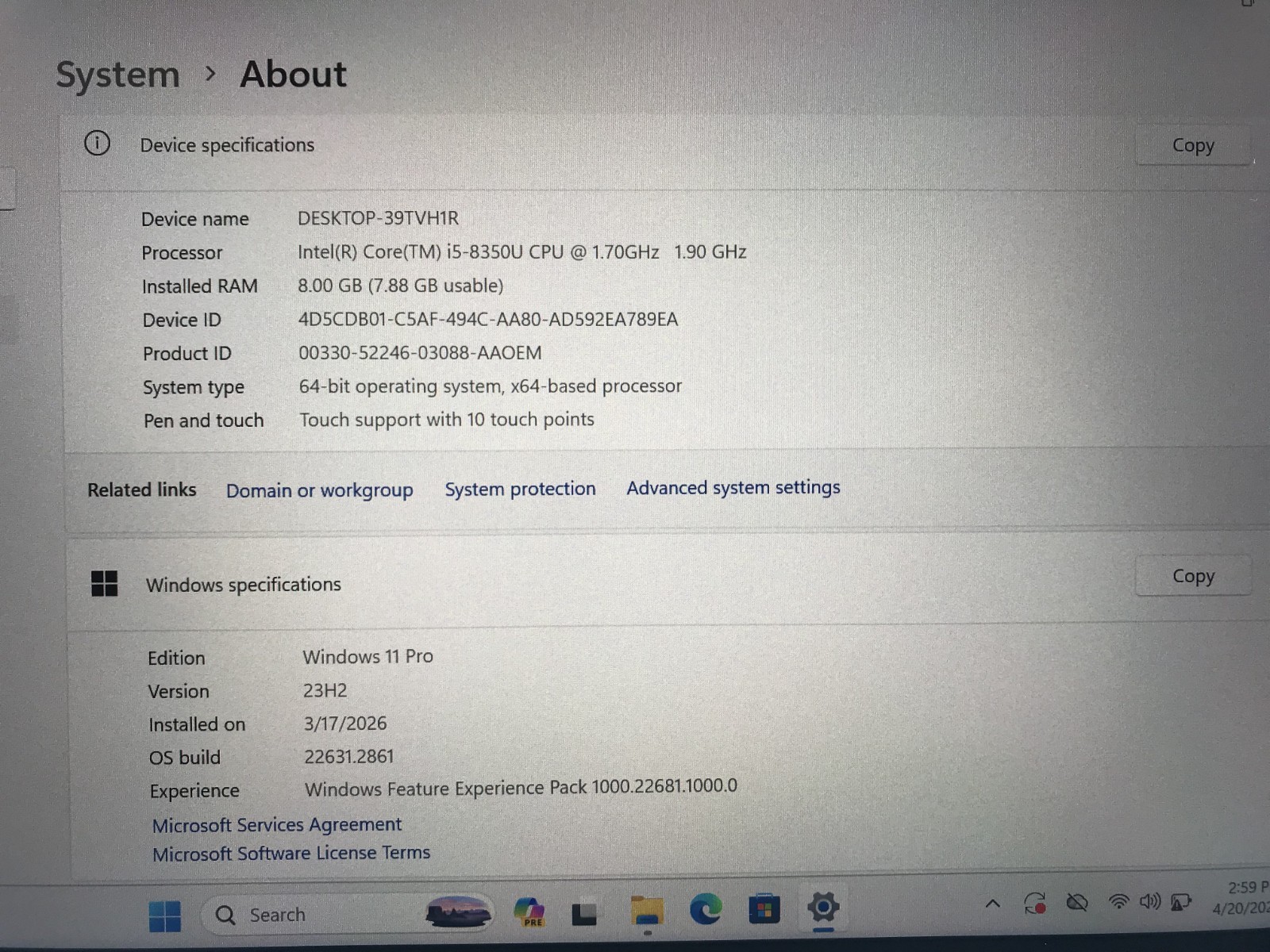Select device name DESKTOP-39TVH1R
This screenshot has width=1270, height=952.
pyautogui.click(x=378, y=218)
